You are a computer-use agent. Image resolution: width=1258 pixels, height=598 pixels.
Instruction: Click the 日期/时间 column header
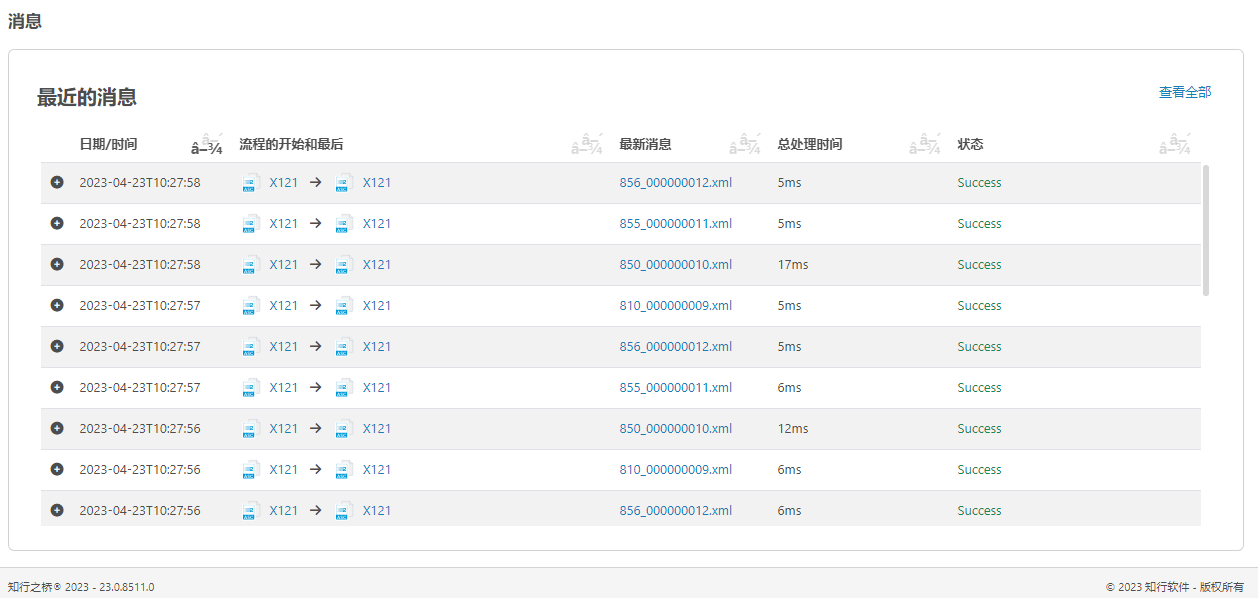pos(109,144)
